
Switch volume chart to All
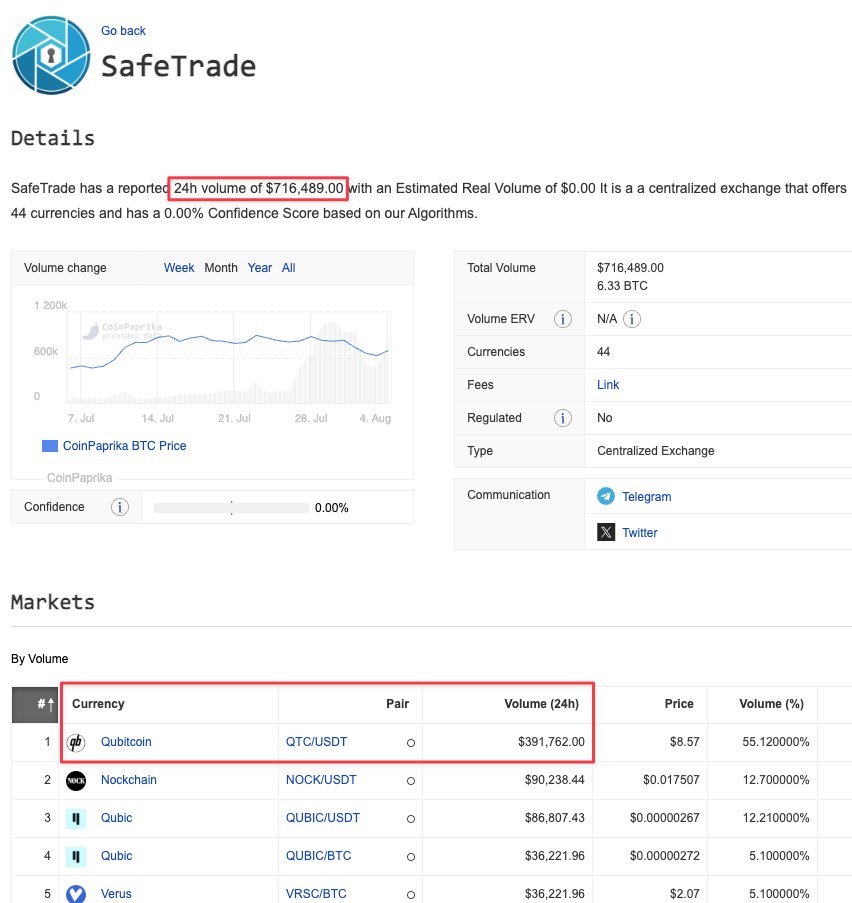[288, 268]
